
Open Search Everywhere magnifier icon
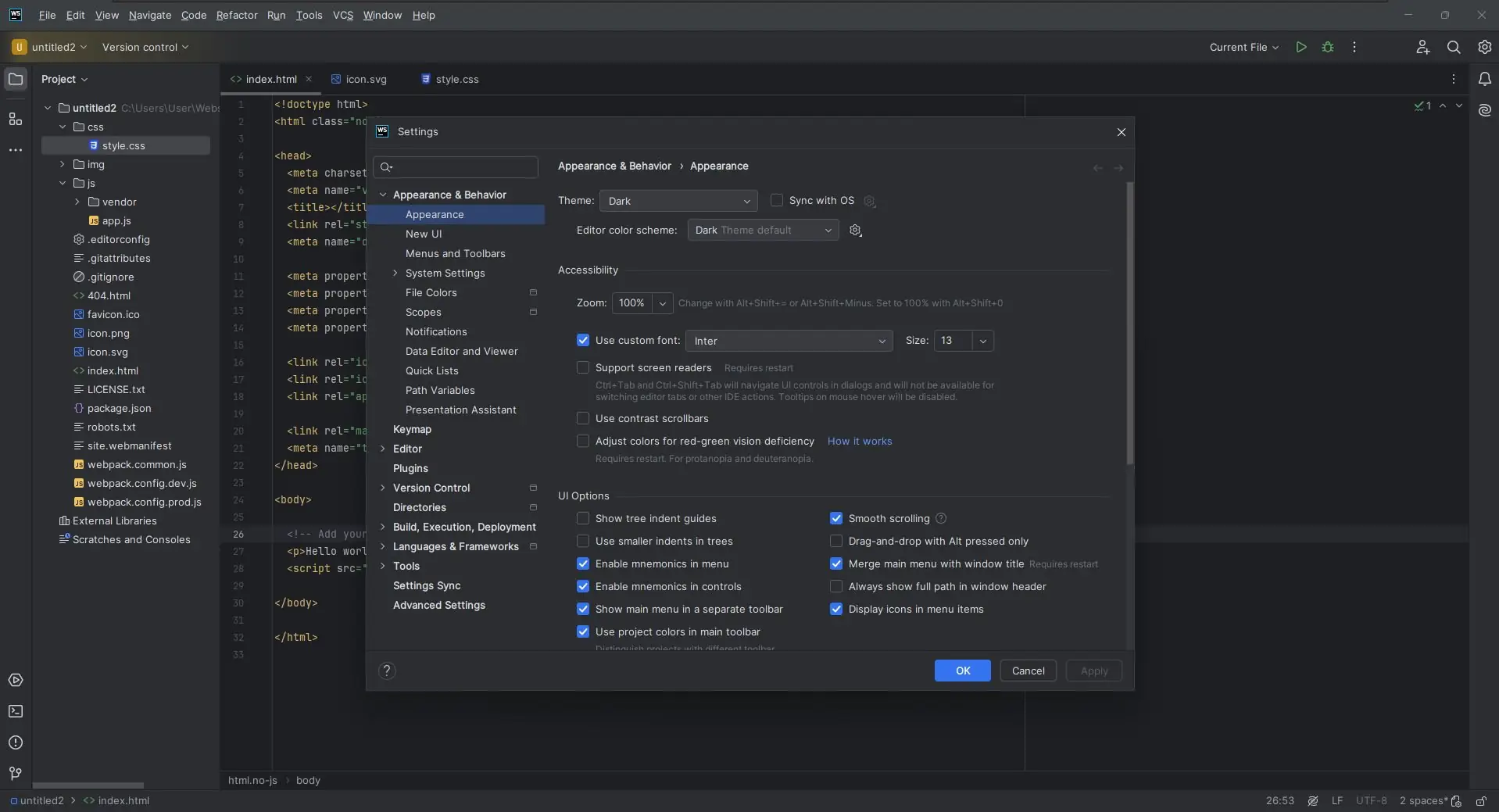[1453, 47]
